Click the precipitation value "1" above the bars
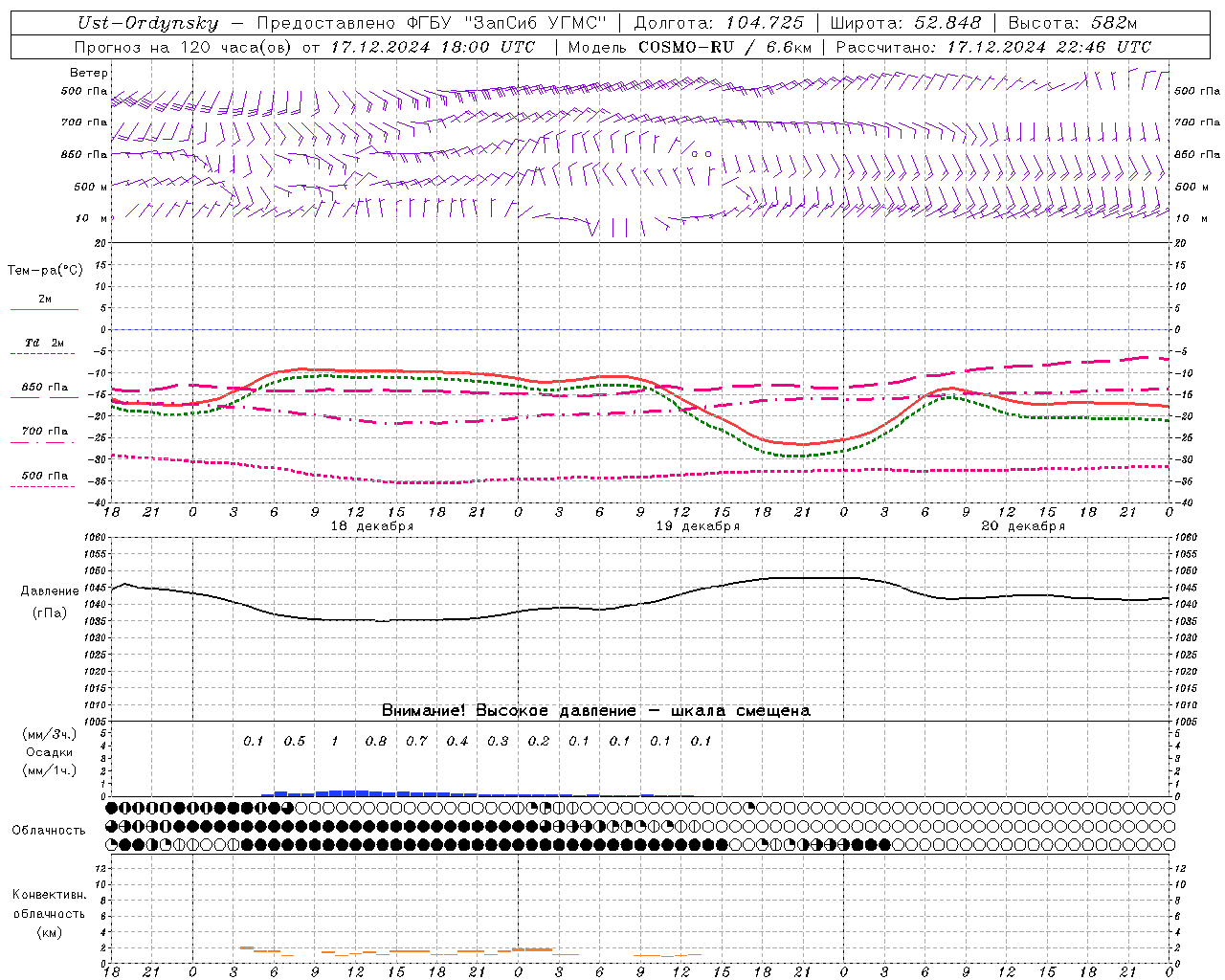Viewport: 1225px width, 980px height. tap(335, 742)
